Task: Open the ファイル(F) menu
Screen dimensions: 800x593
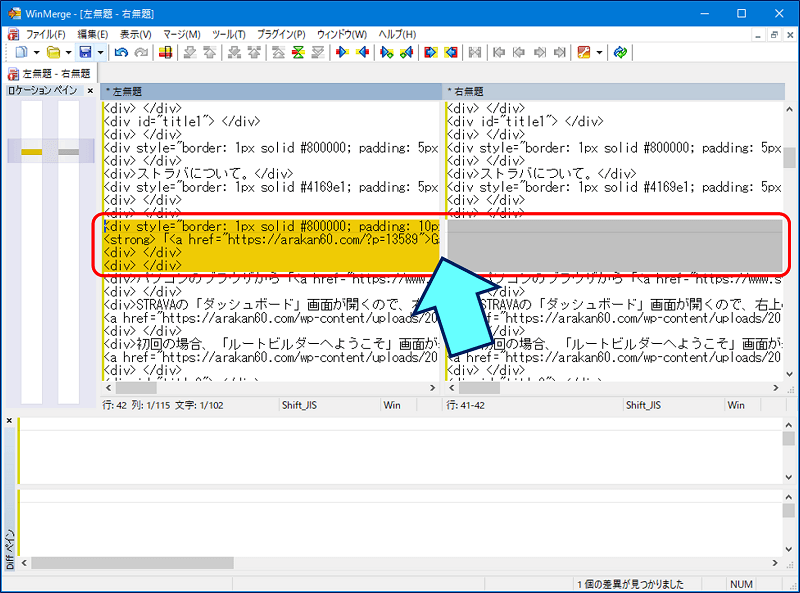Action: tap(45, 35)
